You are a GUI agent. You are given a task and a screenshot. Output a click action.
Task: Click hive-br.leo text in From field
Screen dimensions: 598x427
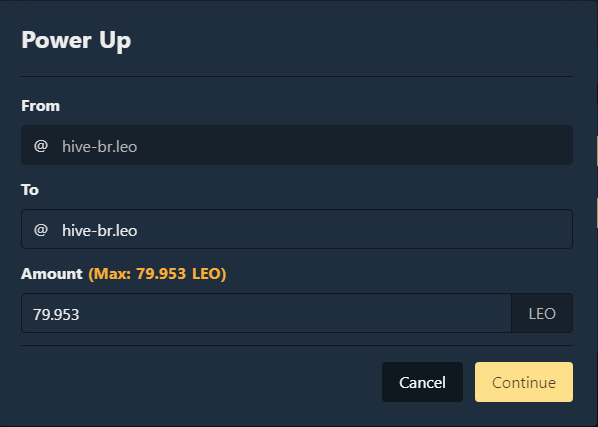click(x=100, y=147)
